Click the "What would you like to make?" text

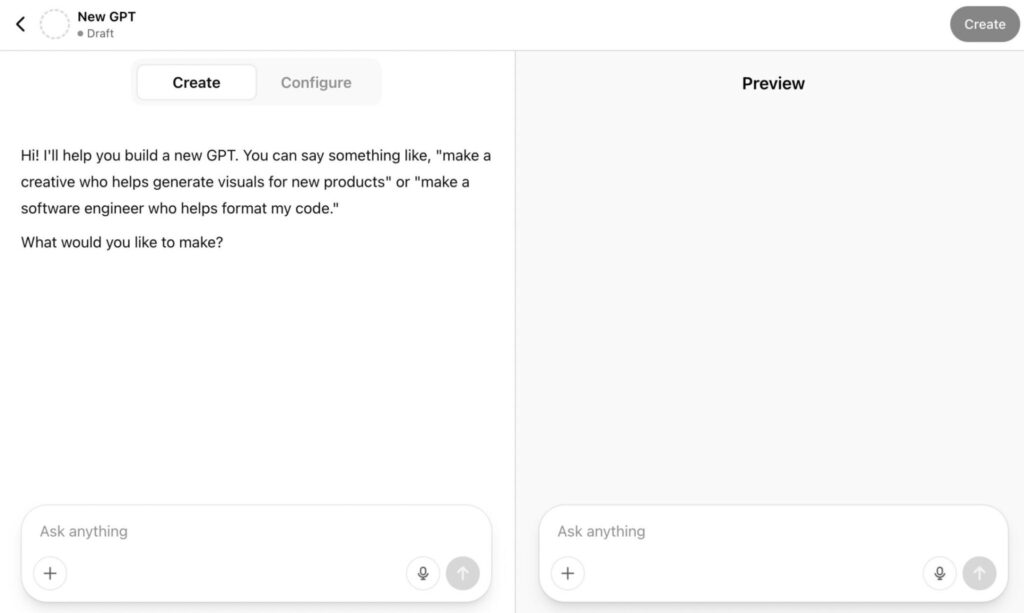(x=122, y=242)
